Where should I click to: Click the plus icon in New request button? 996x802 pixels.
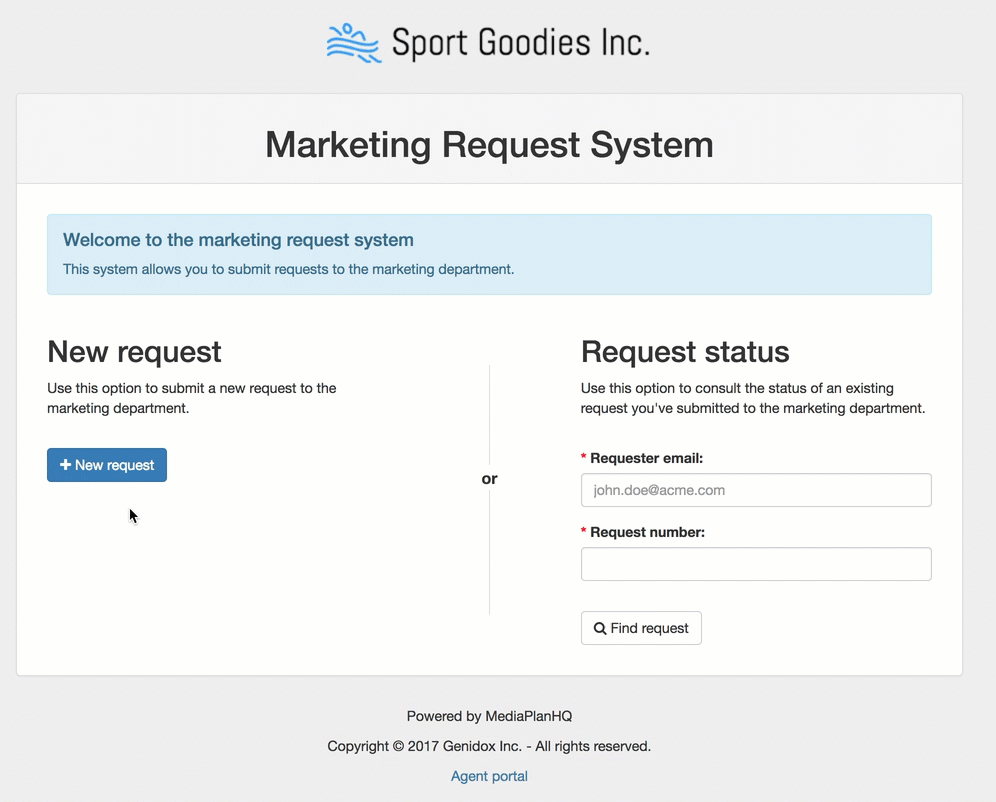[65, 465]
